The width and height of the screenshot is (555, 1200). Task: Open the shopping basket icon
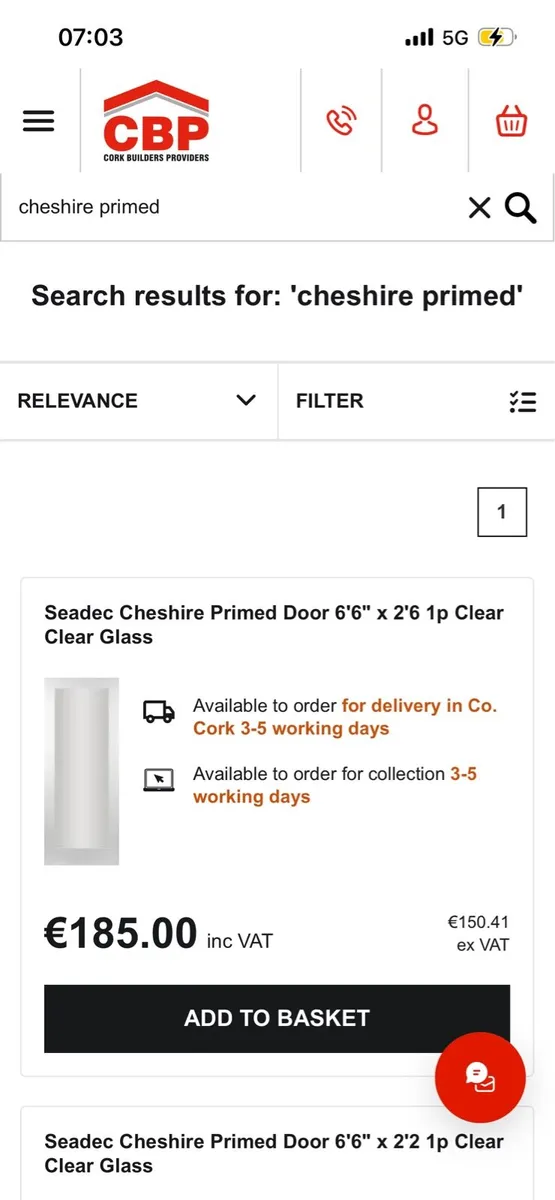click(x=511, y=121)
